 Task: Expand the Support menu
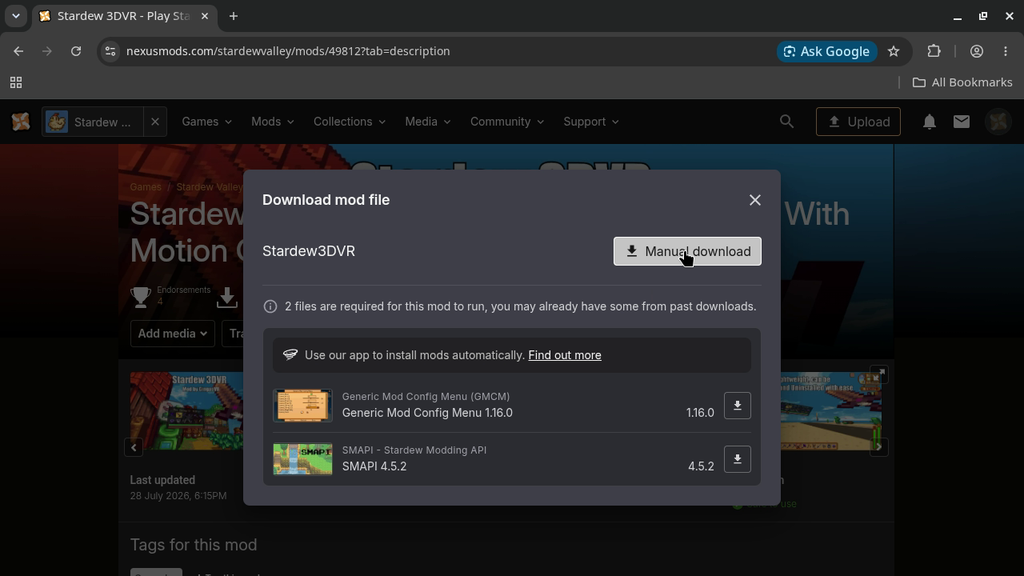[x=591, y=122]
